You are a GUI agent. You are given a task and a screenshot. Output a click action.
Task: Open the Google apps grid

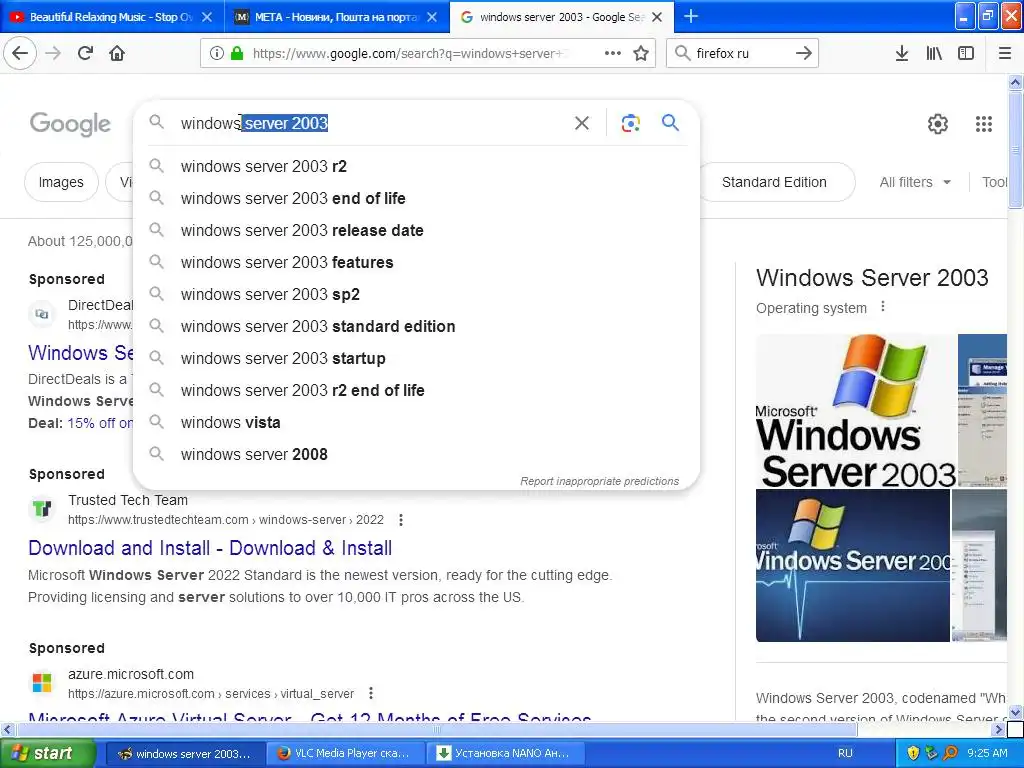[x=984, y=123]
